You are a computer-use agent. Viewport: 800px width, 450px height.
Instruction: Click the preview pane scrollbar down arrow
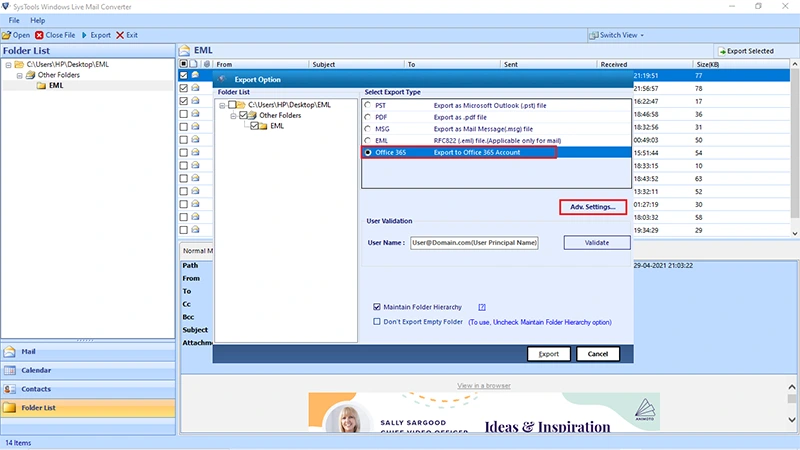click(792, 420)
